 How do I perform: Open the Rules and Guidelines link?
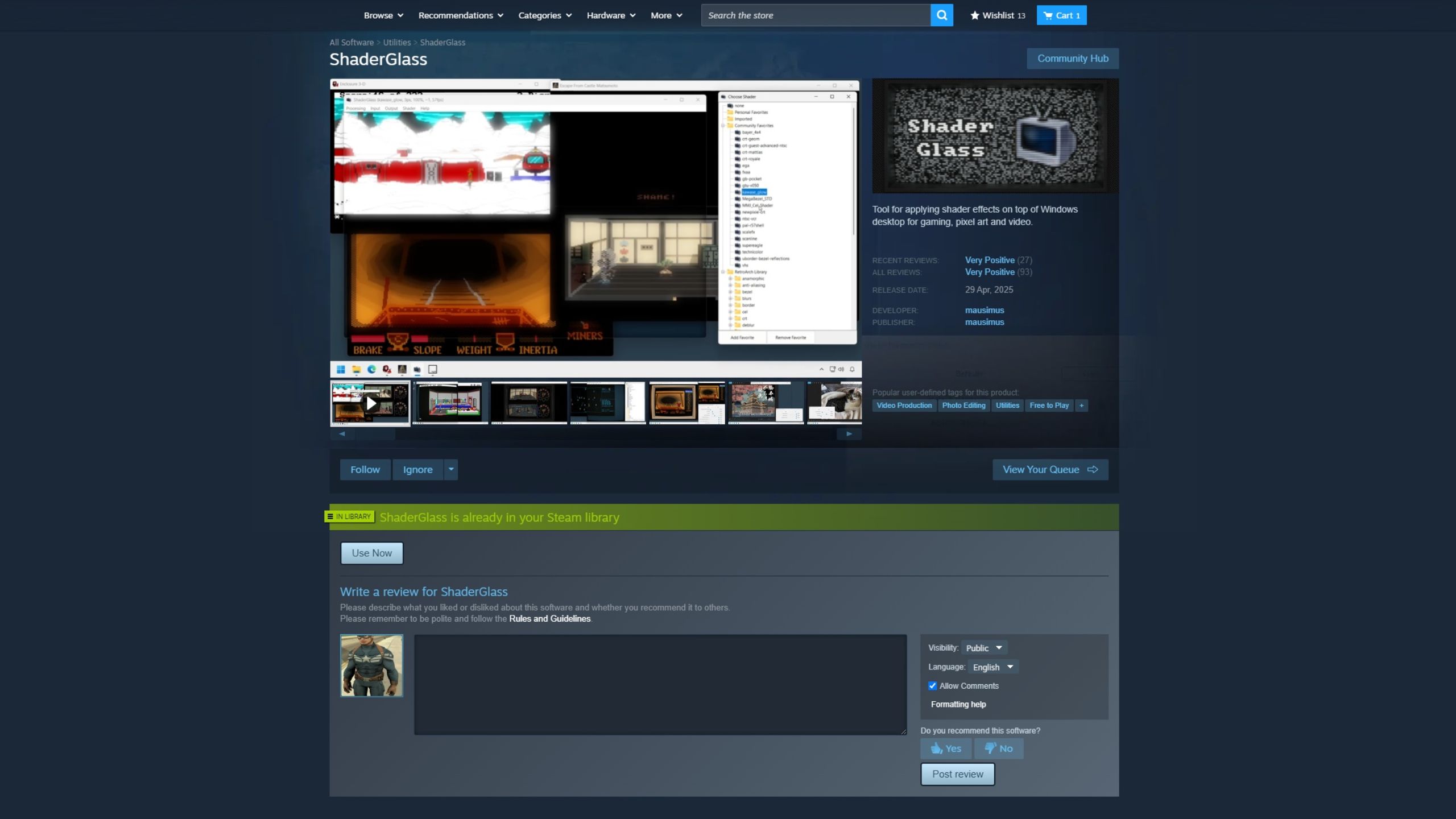click(549, 619)
